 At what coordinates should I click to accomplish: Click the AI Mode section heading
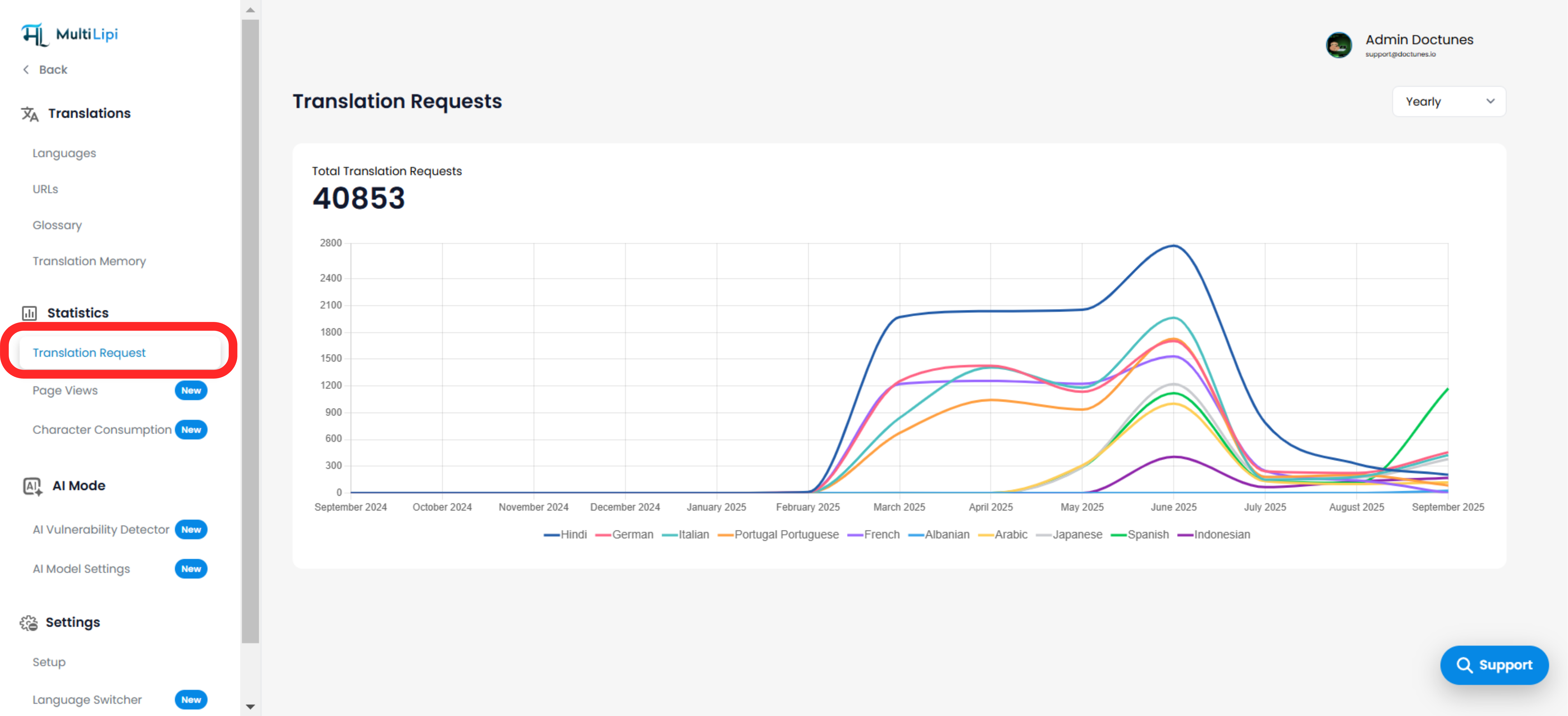[x=78, y=486]
